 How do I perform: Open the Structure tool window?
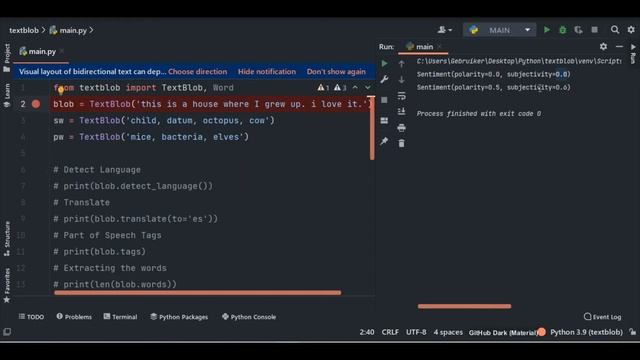(x=7, y=239)
